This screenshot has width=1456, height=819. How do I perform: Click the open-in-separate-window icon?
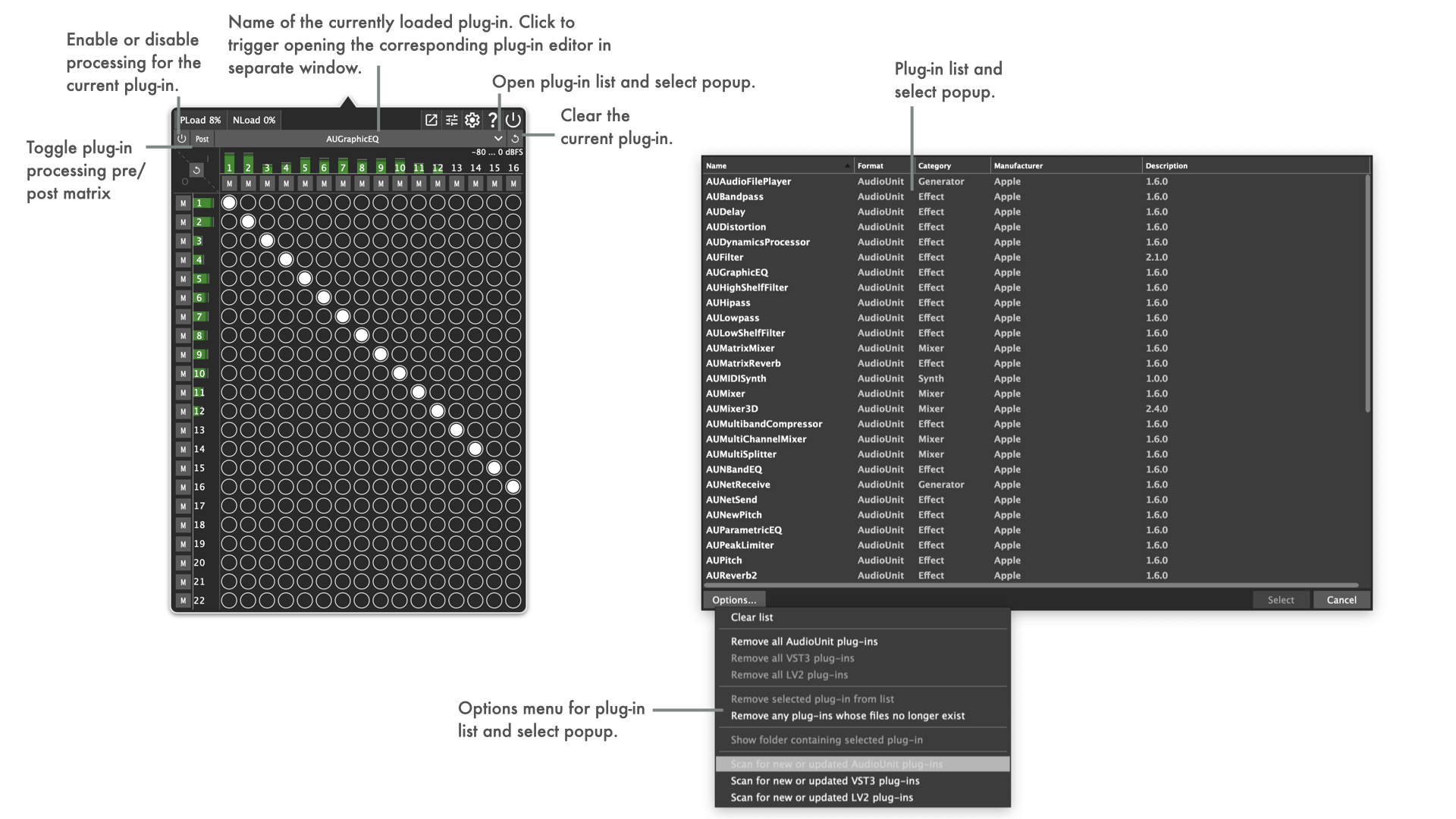tap(431, 120)
